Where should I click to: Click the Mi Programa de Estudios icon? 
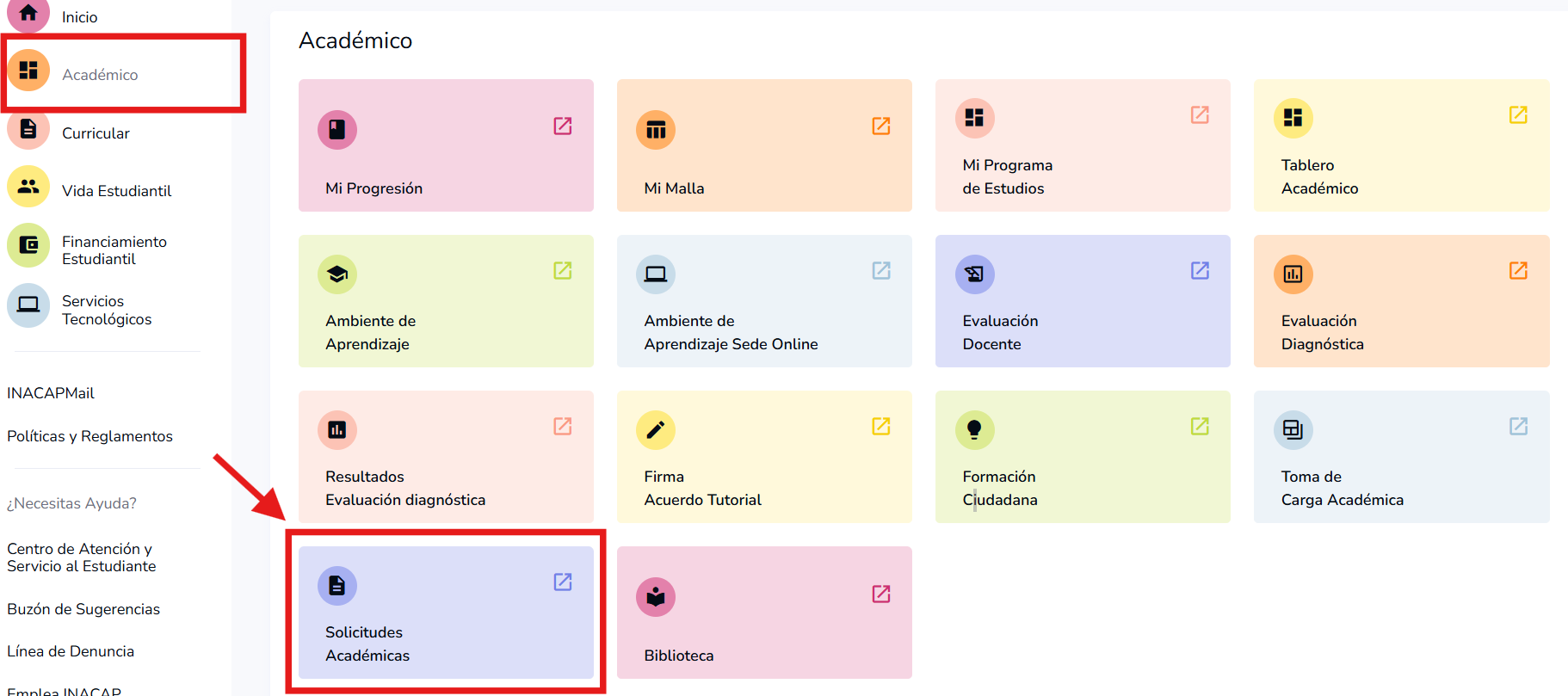pos(974,118)
